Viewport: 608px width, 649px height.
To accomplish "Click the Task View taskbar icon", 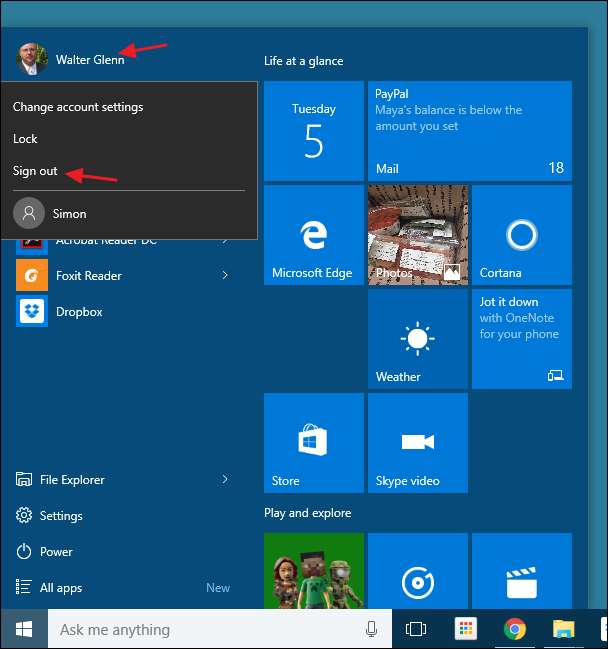I will coord(415,629).
